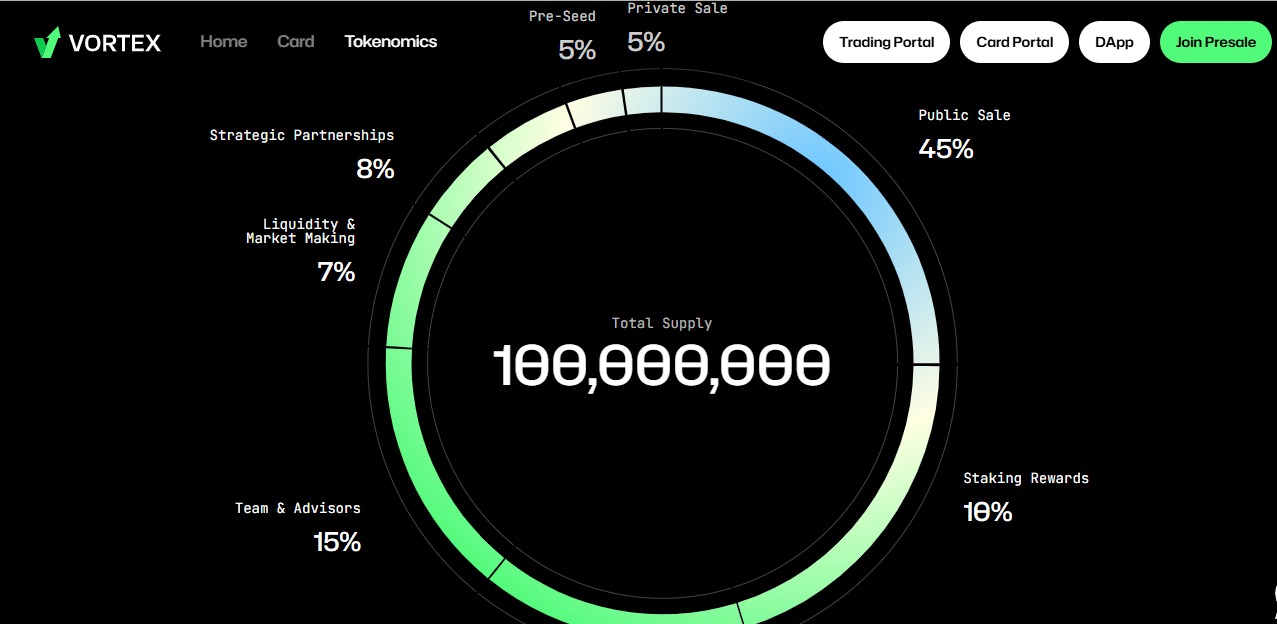Select the Public Sale label
The width and height of the screenshot is (1277, 624).
coord(964,115)
